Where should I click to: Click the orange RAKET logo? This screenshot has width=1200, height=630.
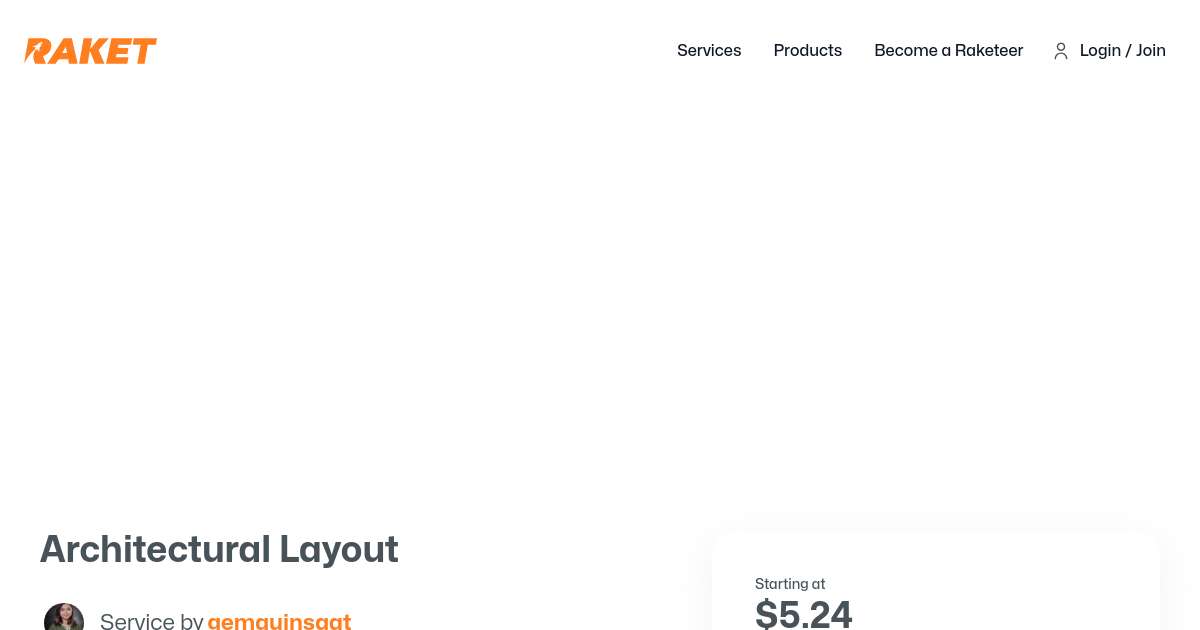90,51
